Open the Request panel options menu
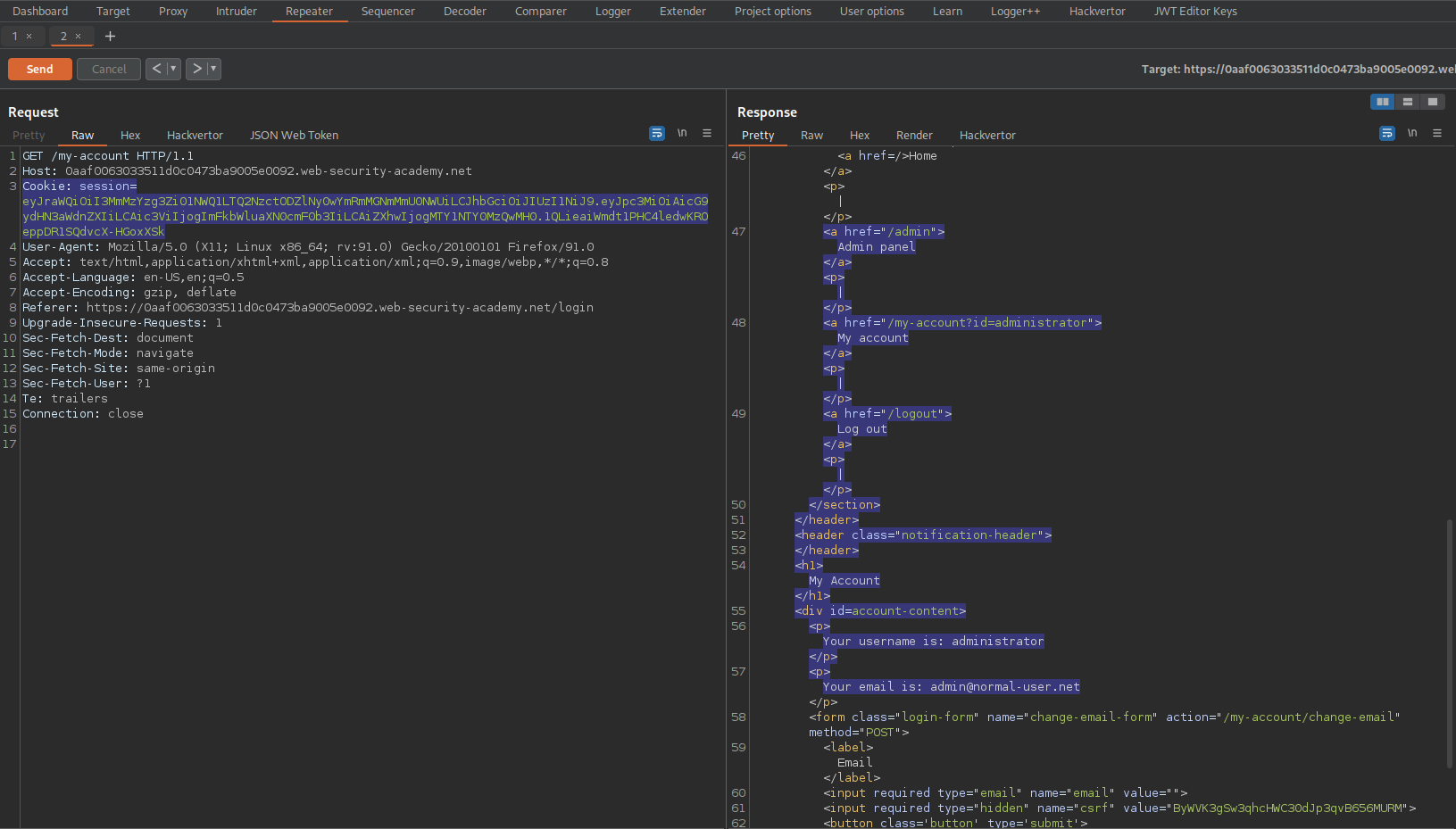The height and width of the screenshot is (829, 1456). (707, 133)
